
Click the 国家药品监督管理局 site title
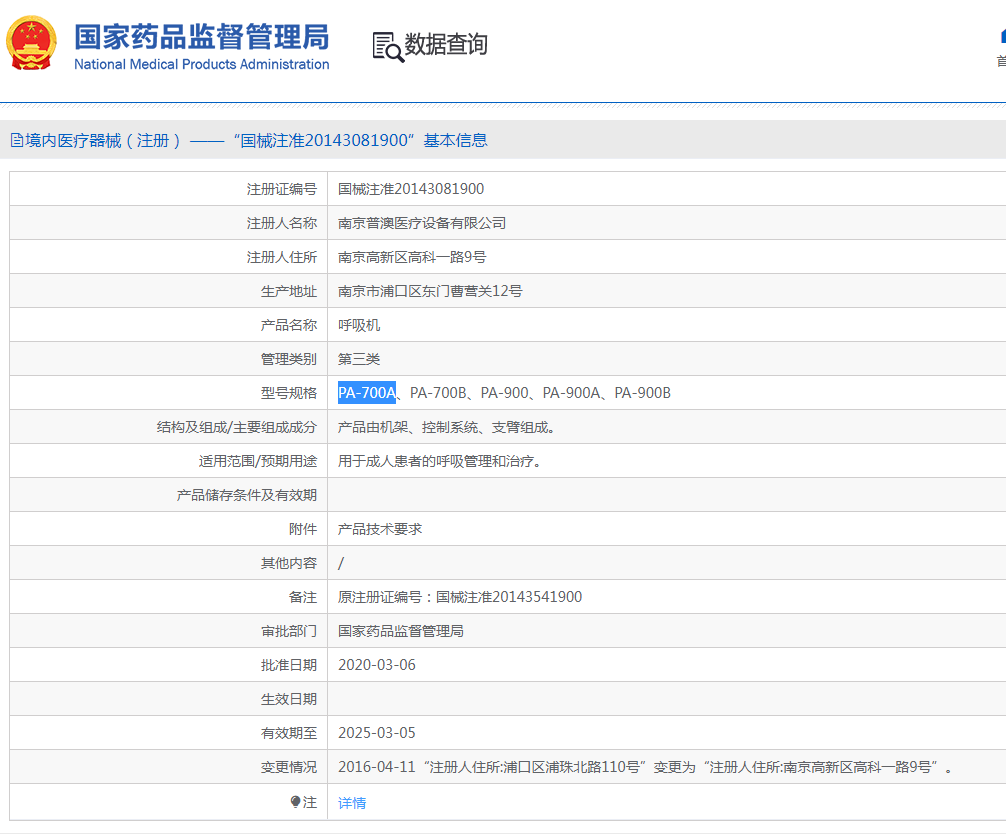point(201,37)
